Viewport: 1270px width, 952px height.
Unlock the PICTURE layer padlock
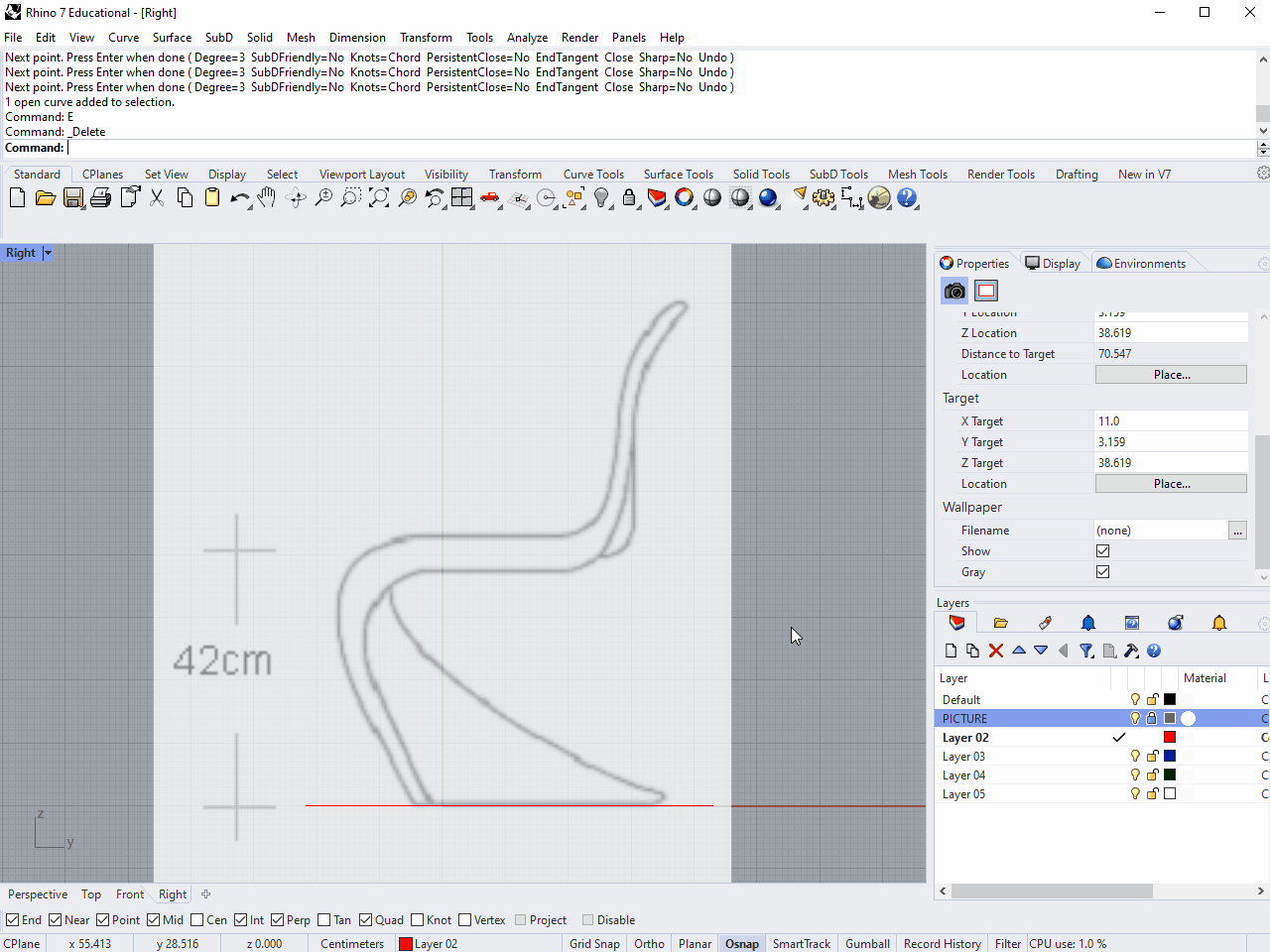pyautogui.click(x=1152, y=718)
